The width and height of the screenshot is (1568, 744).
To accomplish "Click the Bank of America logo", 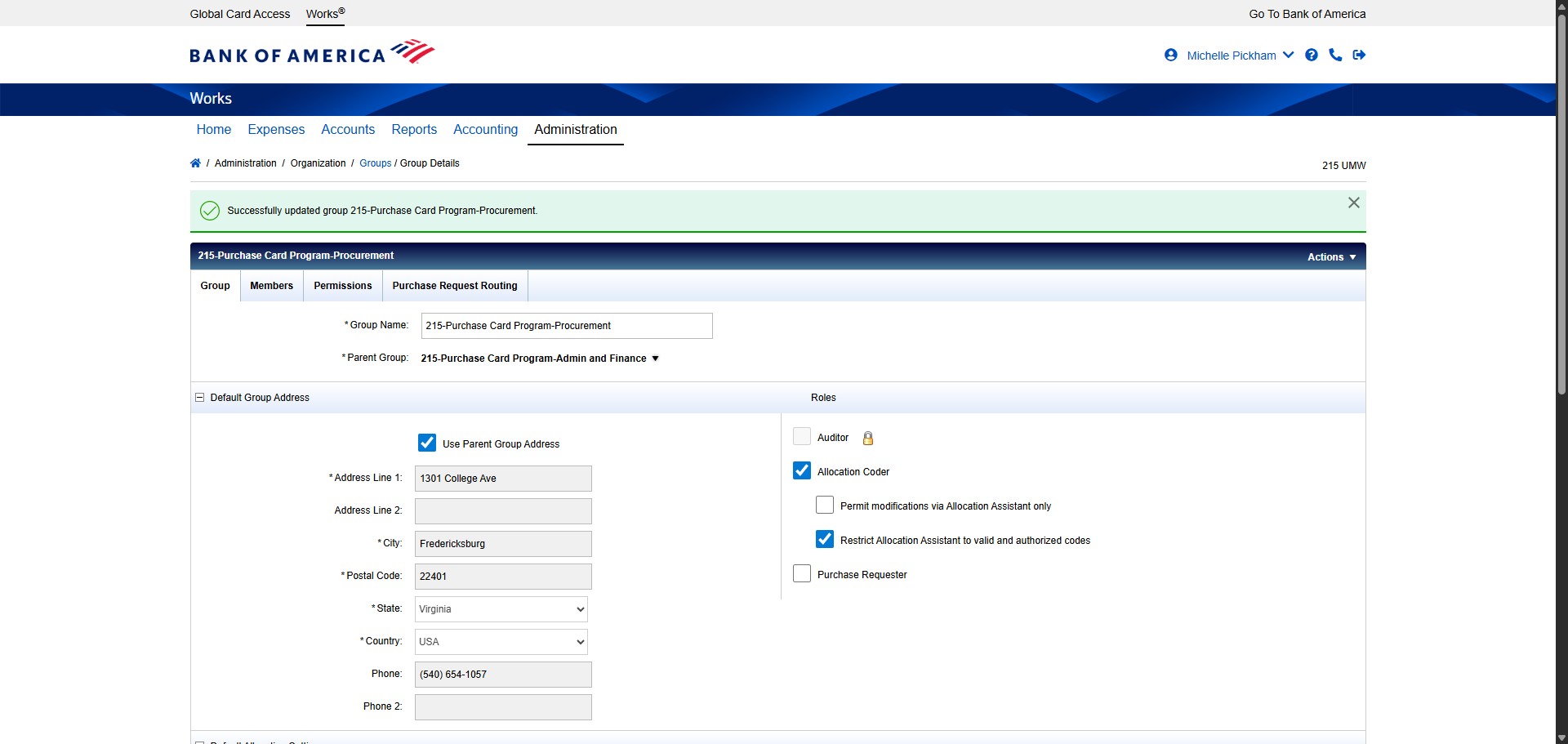I will [312, 53].
